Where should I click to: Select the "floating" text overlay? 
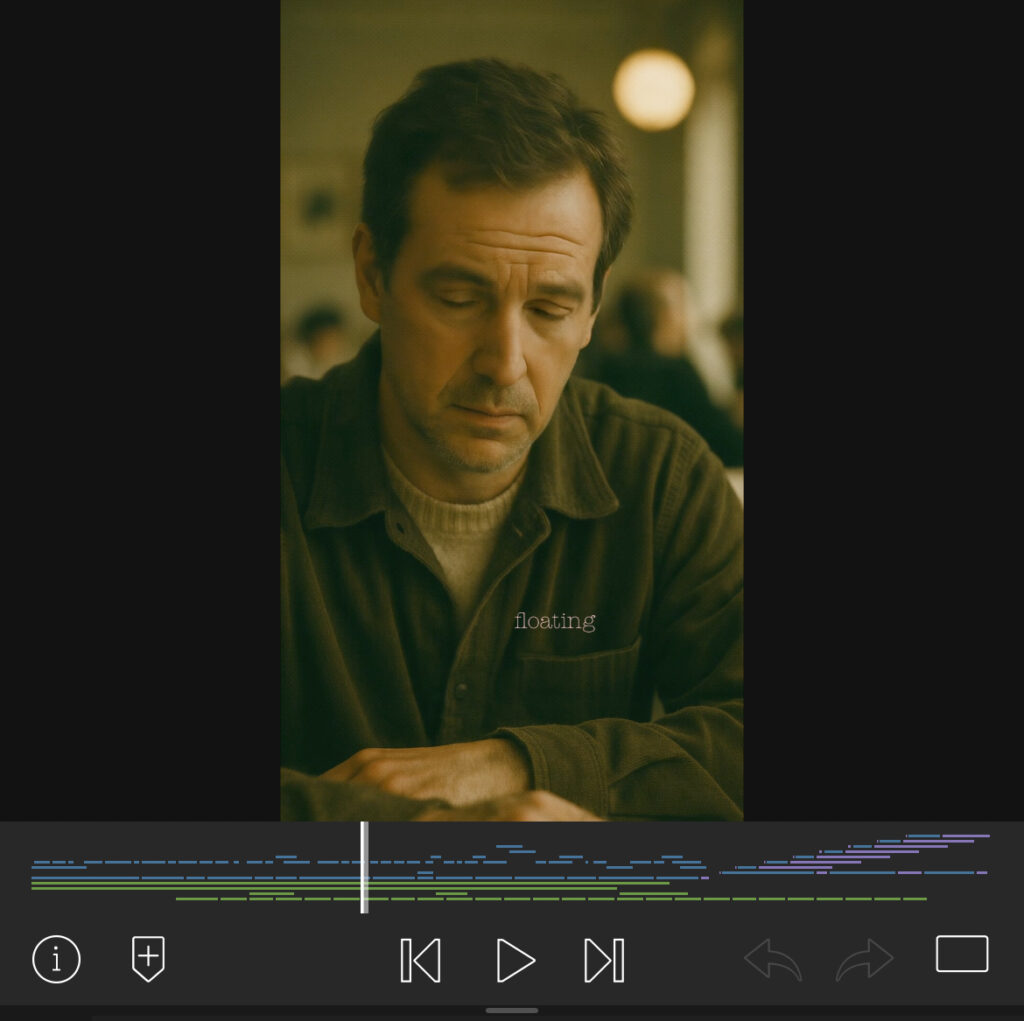click(554, 622)
